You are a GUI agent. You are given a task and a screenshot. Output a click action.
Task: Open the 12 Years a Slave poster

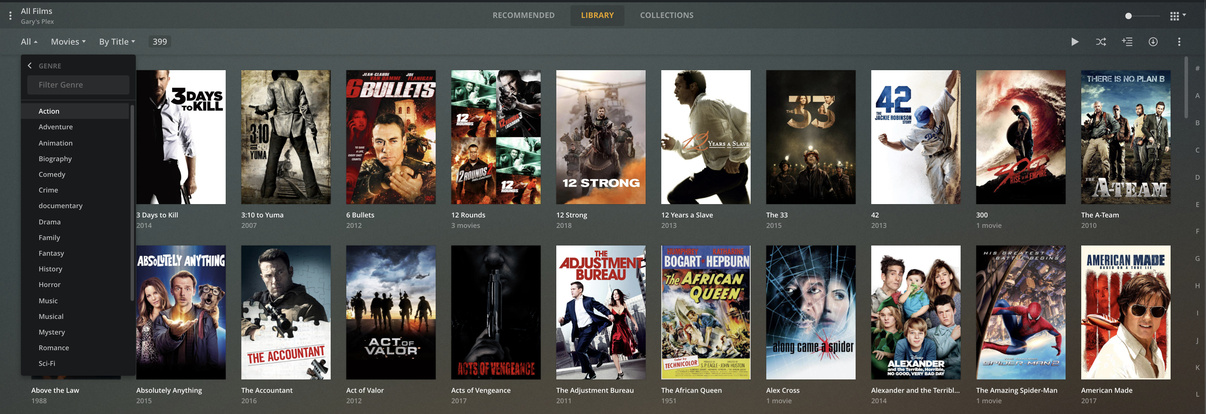(706, 137)
